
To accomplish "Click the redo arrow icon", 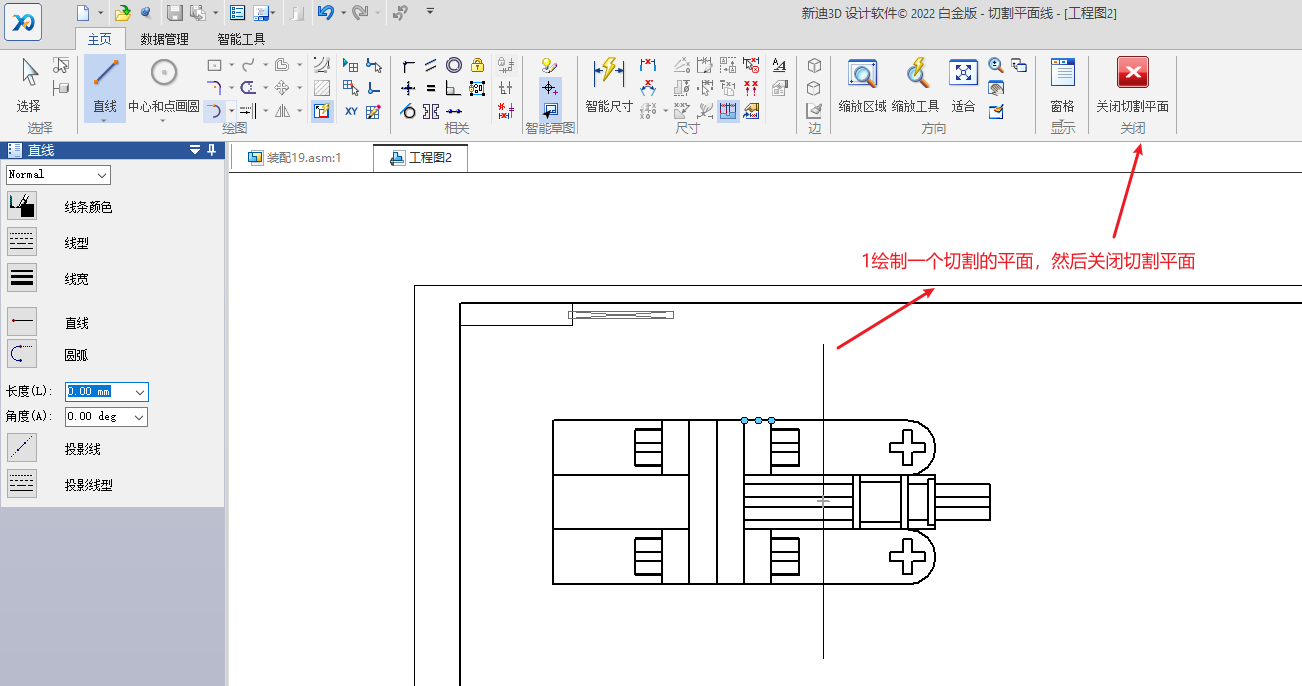I will tap(360, 12).
